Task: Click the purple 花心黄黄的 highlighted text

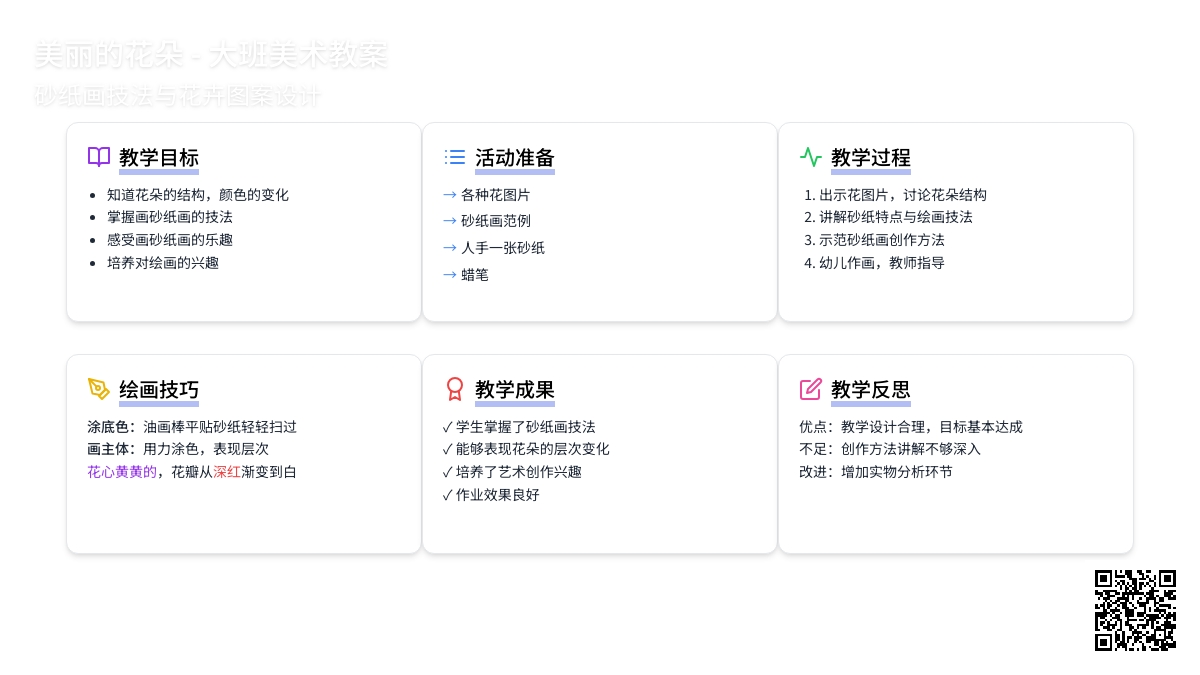Action: (122, 472)
